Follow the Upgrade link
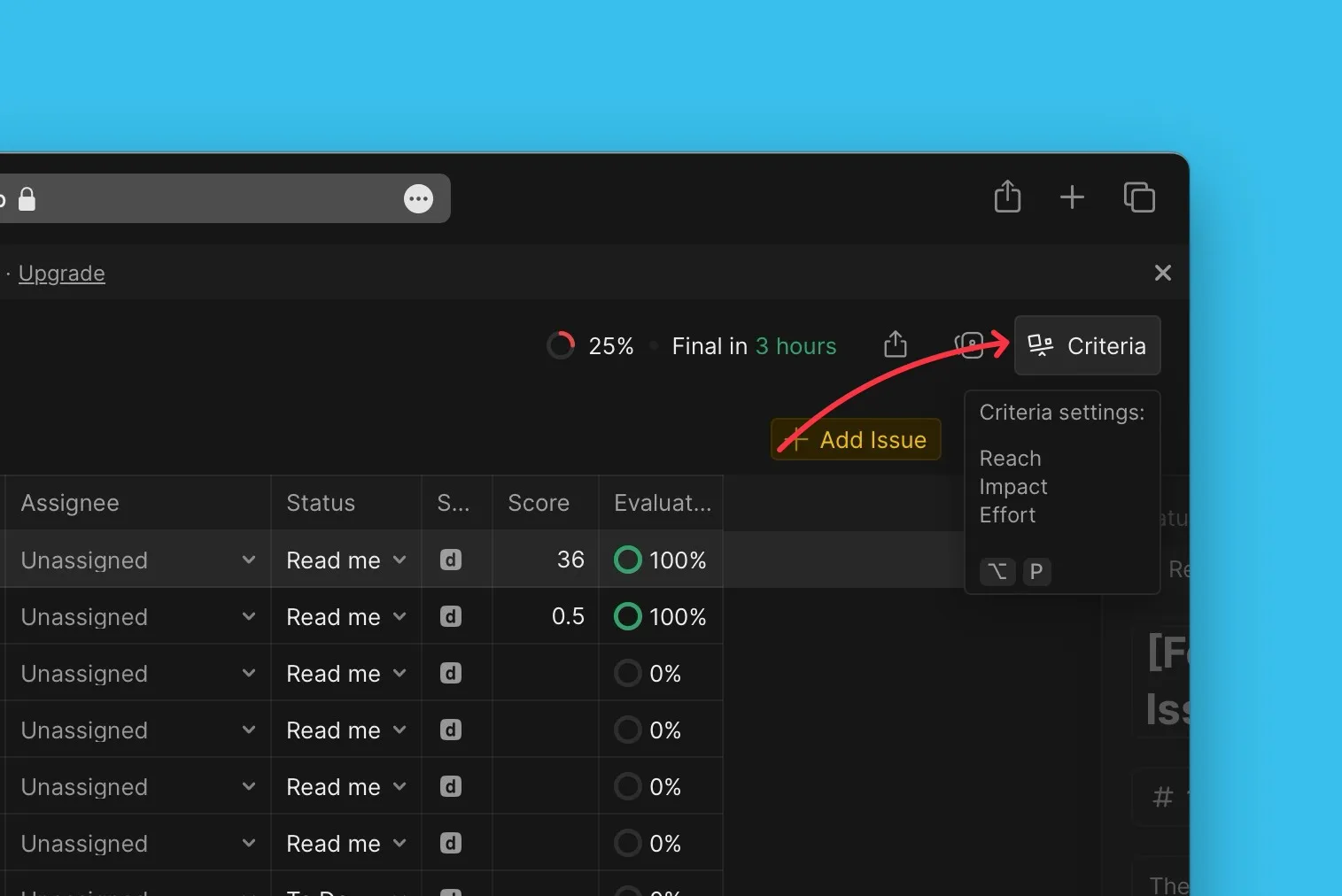 click(x=61, y=274)
